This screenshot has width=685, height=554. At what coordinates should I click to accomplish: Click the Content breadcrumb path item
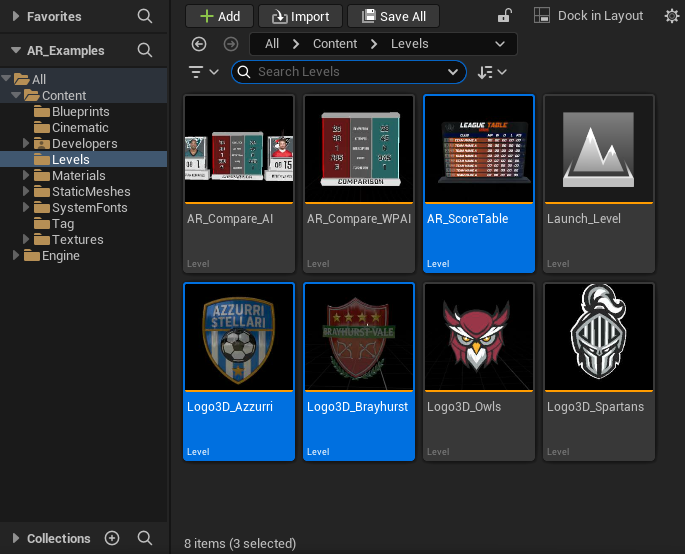tap(335, 44)
